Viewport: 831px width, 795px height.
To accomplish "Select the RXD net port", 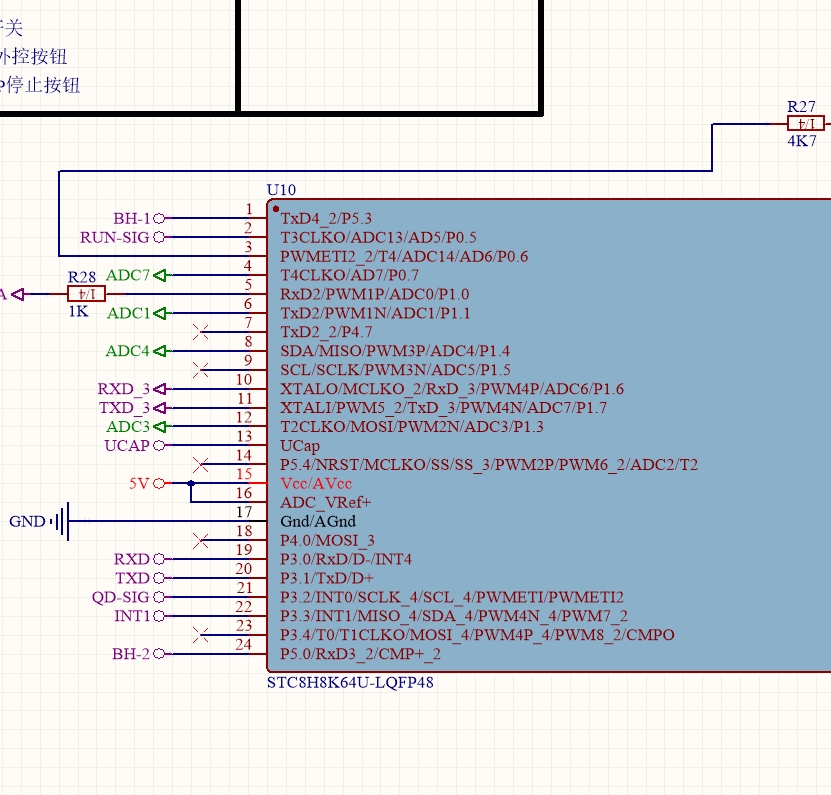I will (x=139, y=559).
